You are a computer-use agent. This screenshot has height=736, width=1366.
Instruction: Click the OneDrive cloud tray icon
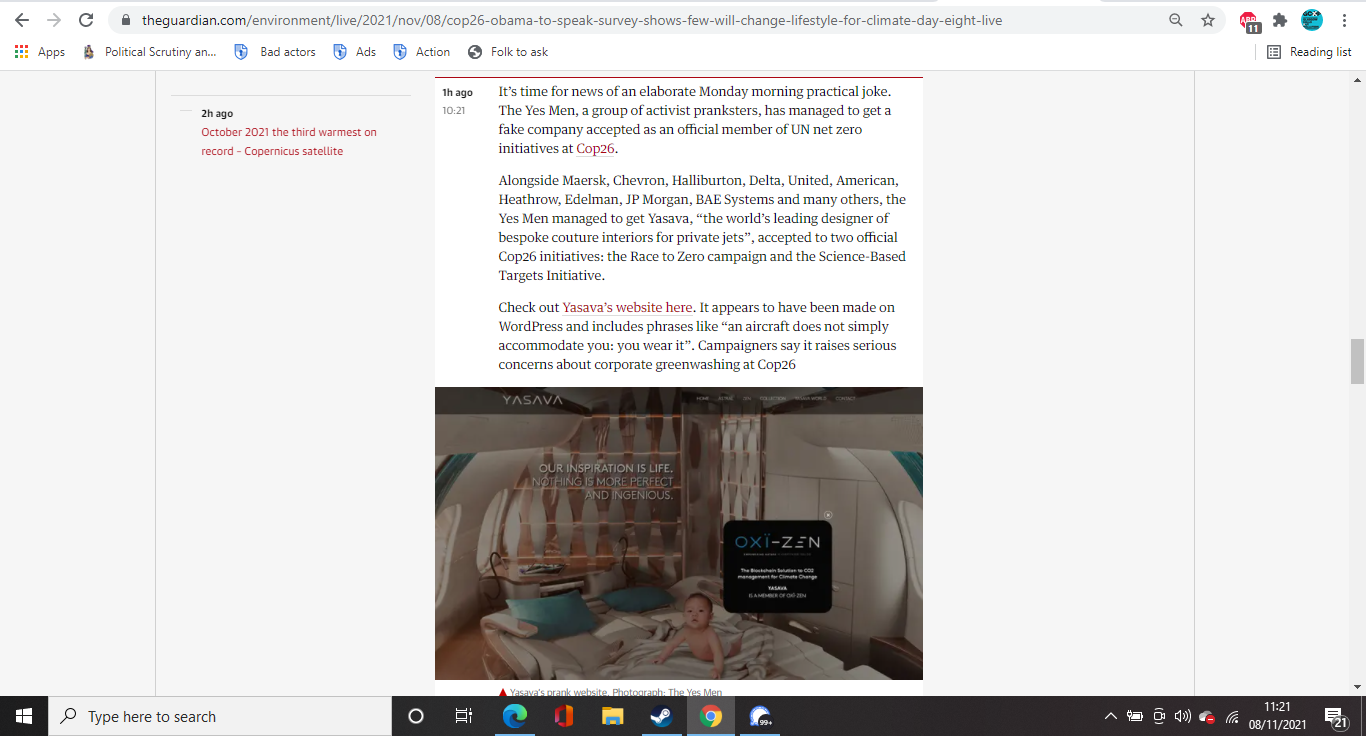1208,717
